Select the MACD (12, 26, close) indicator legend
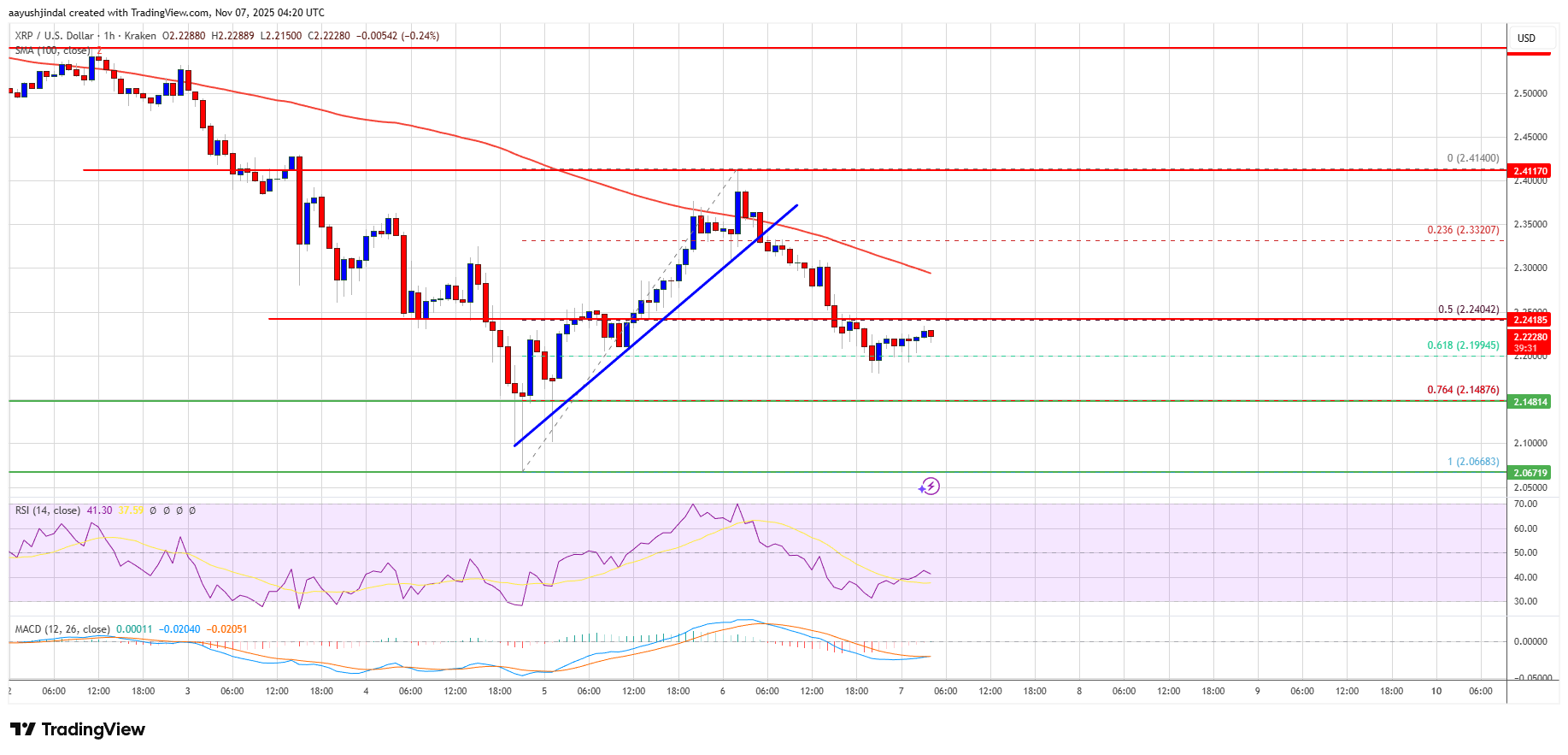The height and width of the screenshot is (755, 1568). (62, 629)
